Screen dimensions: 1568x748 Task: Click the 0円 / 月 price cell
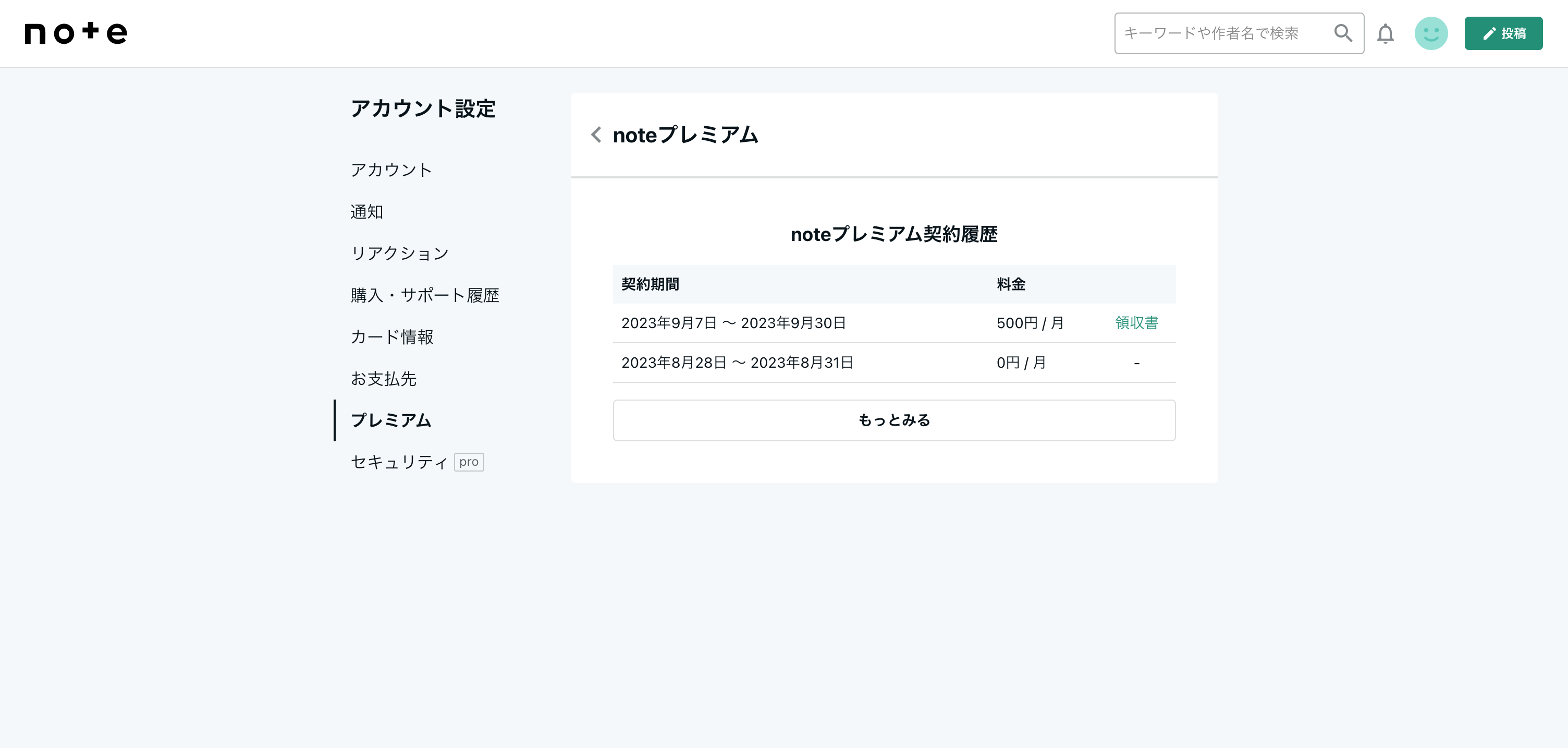(x=1021, y=363)
